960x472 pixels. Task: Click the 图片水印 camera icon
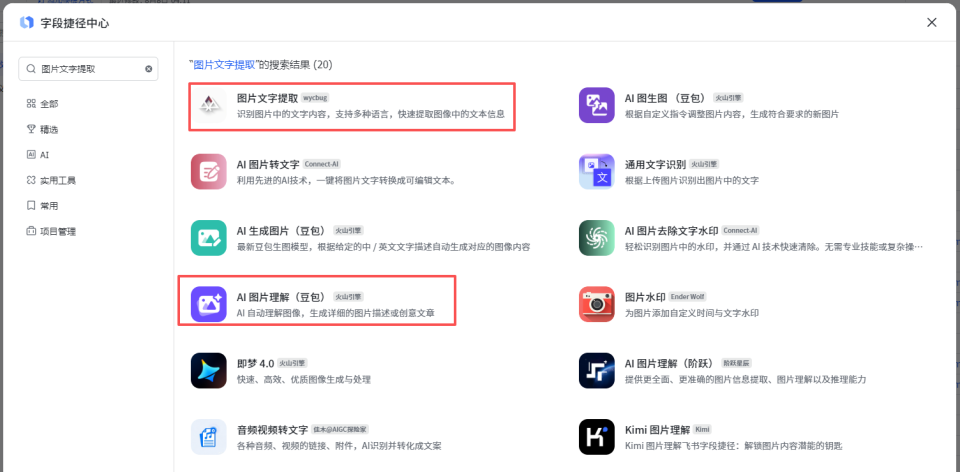click(x=597, y=304)
